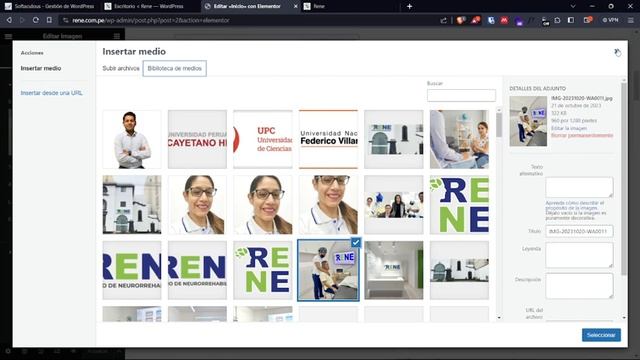Image resolution: width=640 pixels, height=360 pixels.
Task: Bookmark this page in the toolbar
Action: pos(49,20)
